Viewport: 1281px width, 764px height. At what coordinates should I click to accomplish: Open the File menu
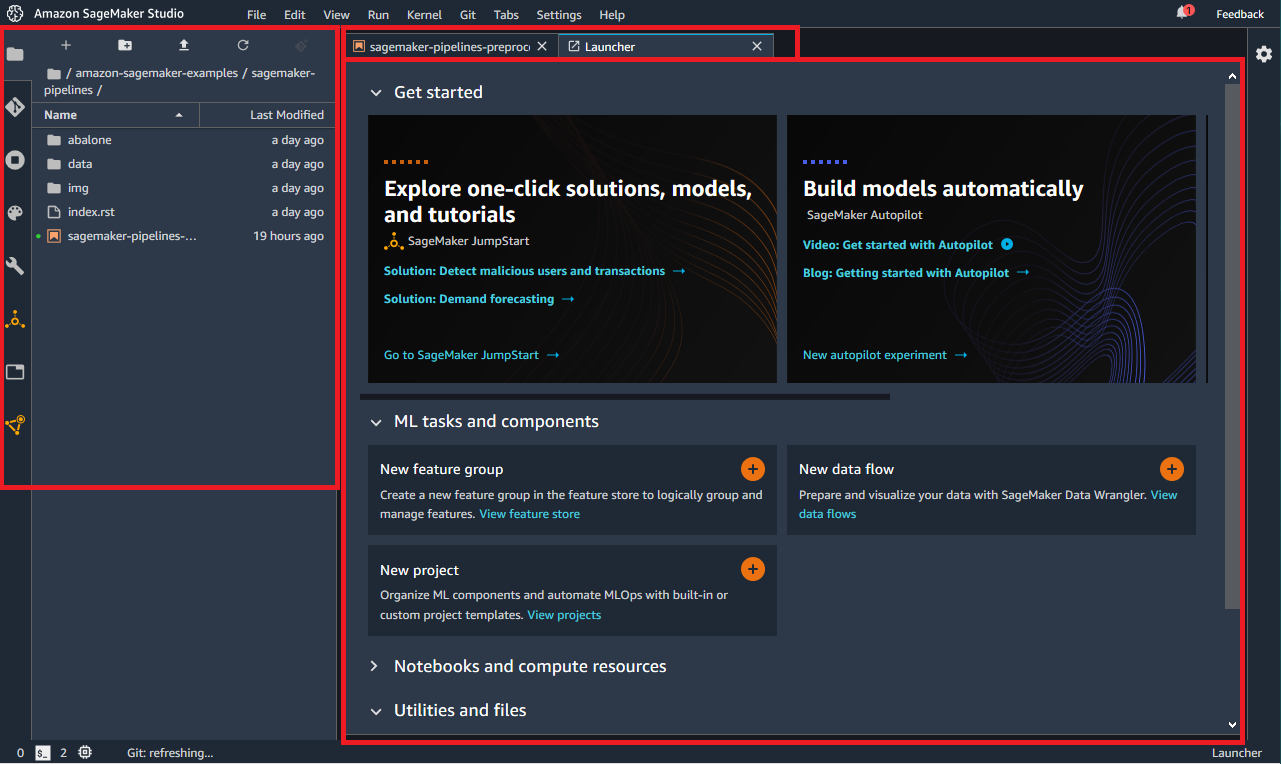point(256,15)
